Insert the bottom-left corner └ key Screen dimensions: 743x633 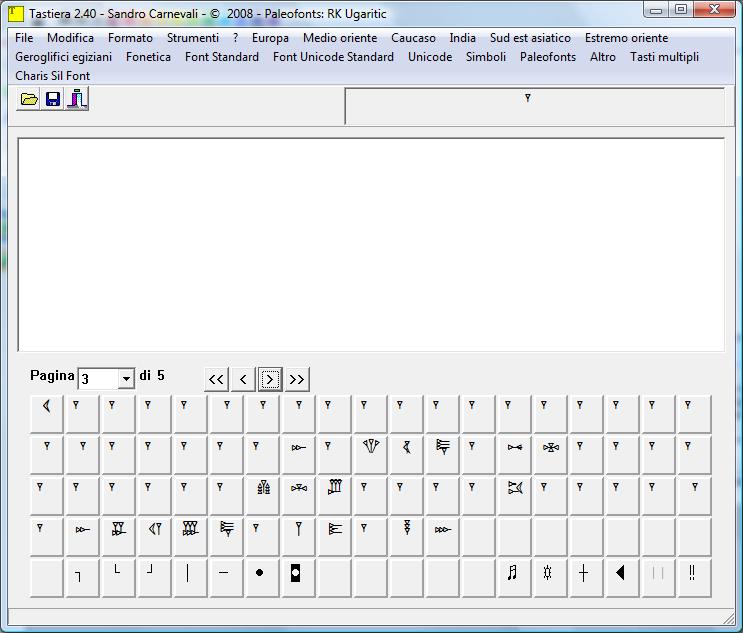point(118,578)
